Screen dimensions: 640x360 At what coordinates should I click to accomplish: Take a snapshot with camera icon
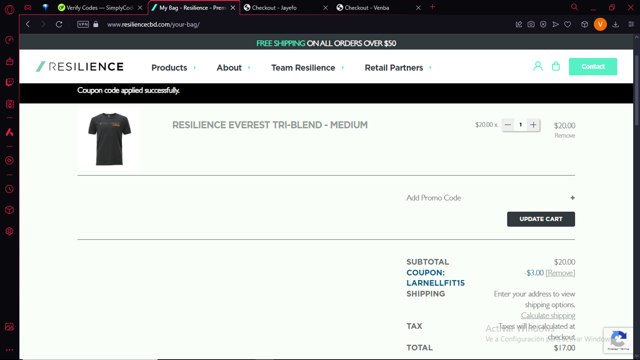(531, 24)
